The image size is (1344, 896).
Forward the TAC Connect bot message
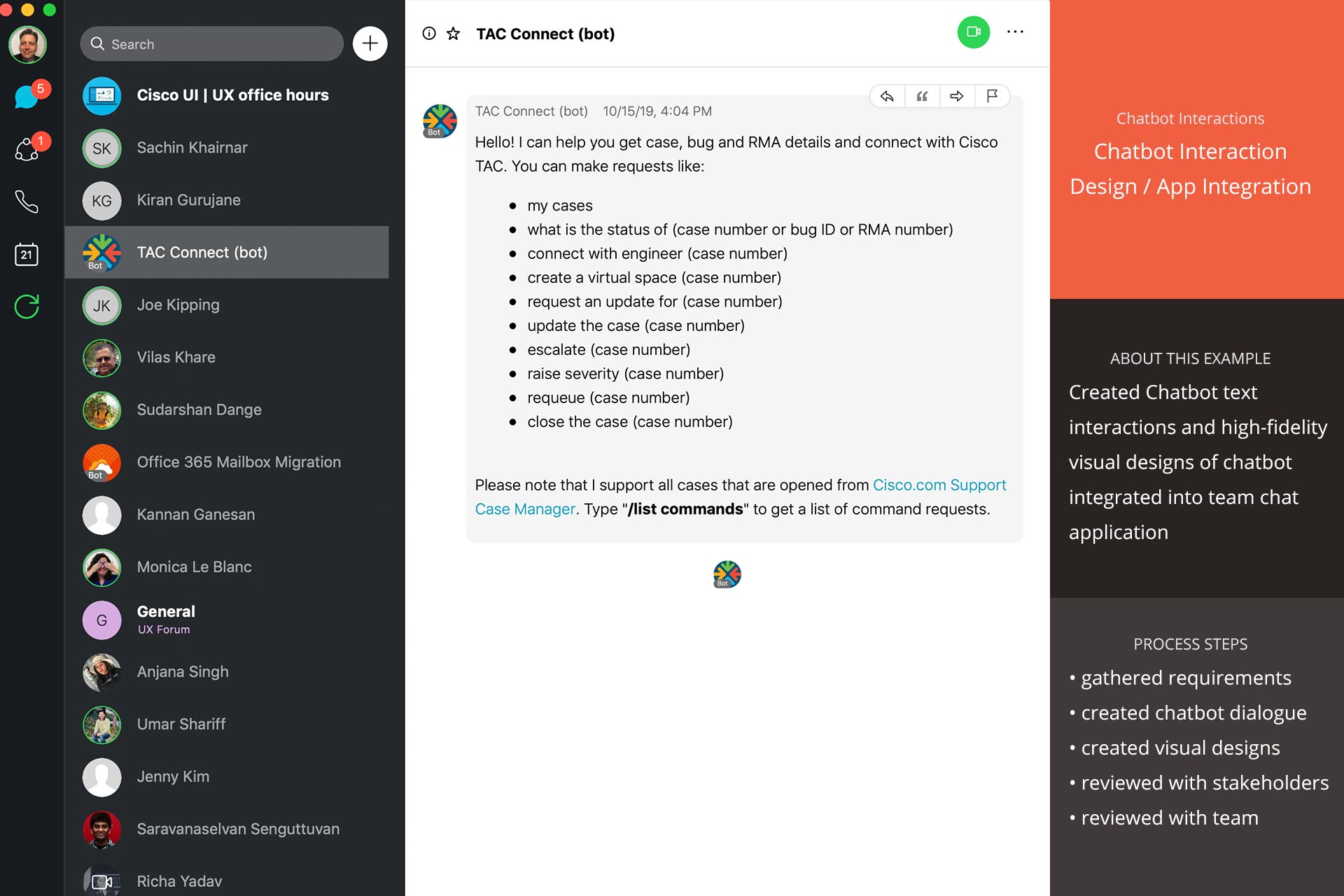957,97
